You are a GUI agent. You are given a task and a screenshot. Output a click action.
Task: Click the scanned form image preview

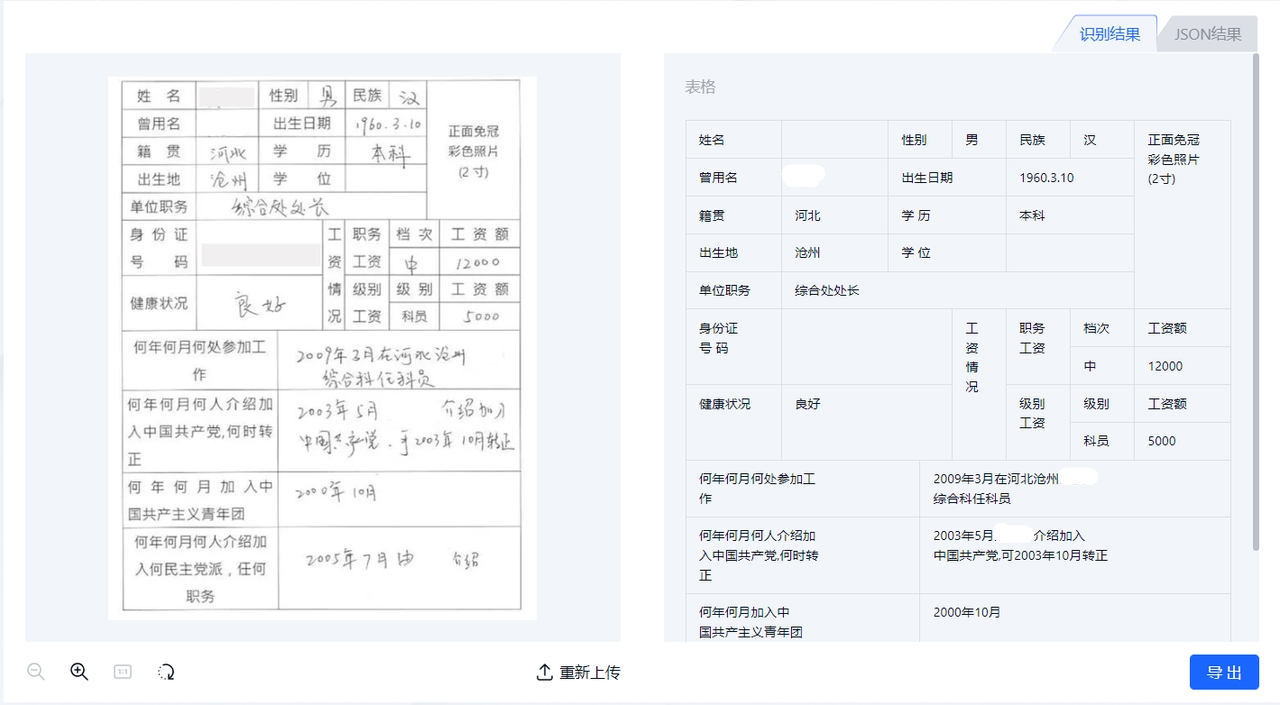pos(320,350)
